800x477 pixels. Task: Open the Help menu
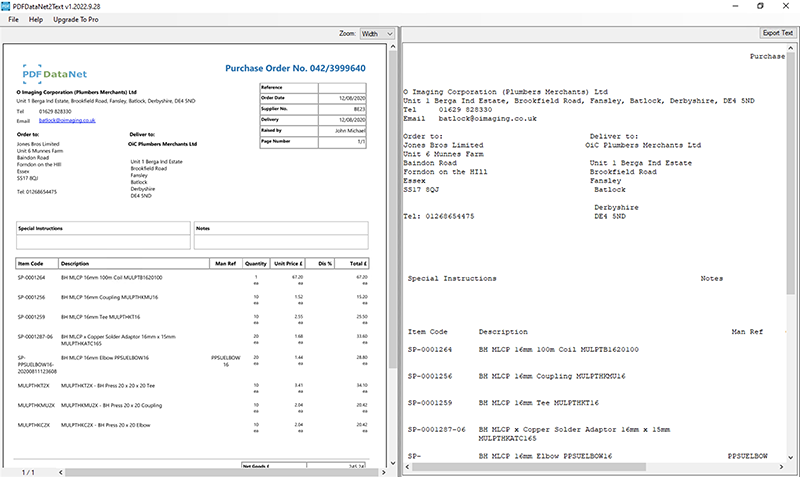tap(36, 19)
